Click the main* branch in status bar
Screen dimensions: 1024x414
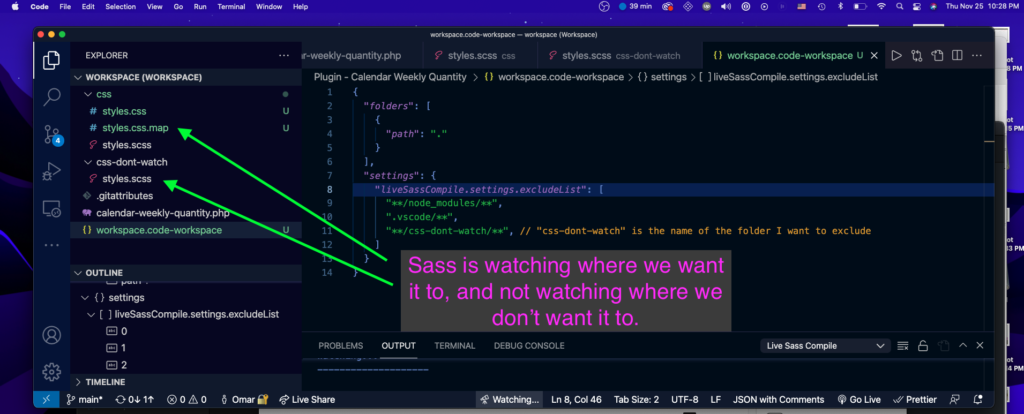pyautogui.click(x=85, y=400)
